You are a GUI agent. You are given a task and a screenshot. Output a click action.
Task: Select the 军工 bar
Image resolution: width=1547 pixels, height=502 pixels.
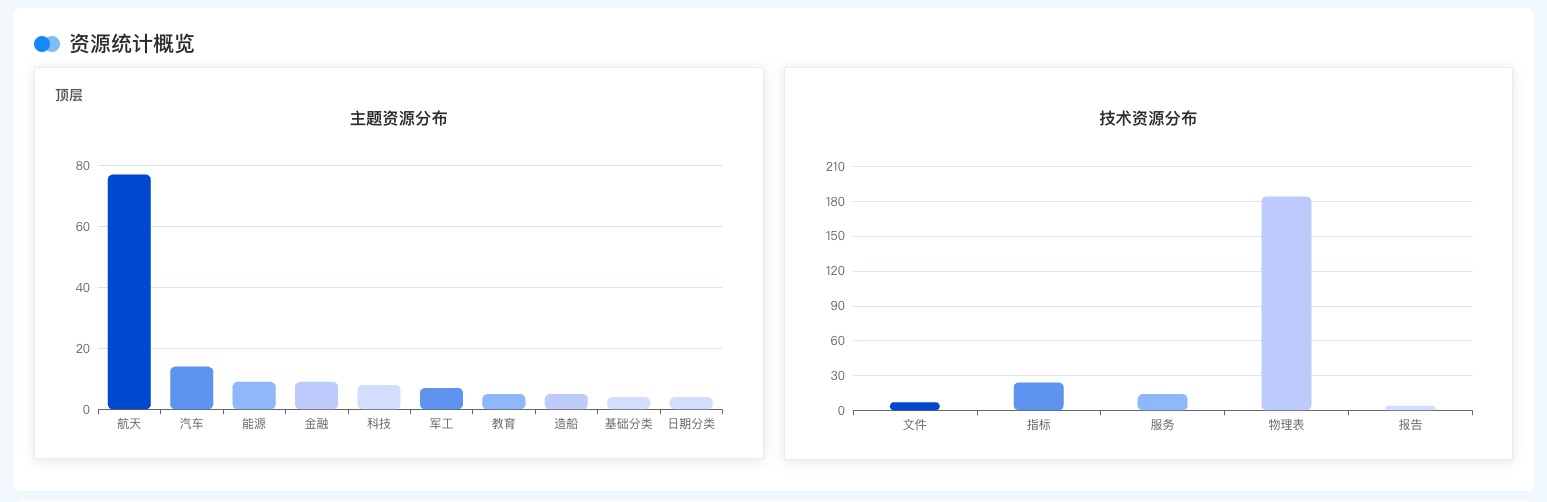pyautogui.click(x=441, y=399)
